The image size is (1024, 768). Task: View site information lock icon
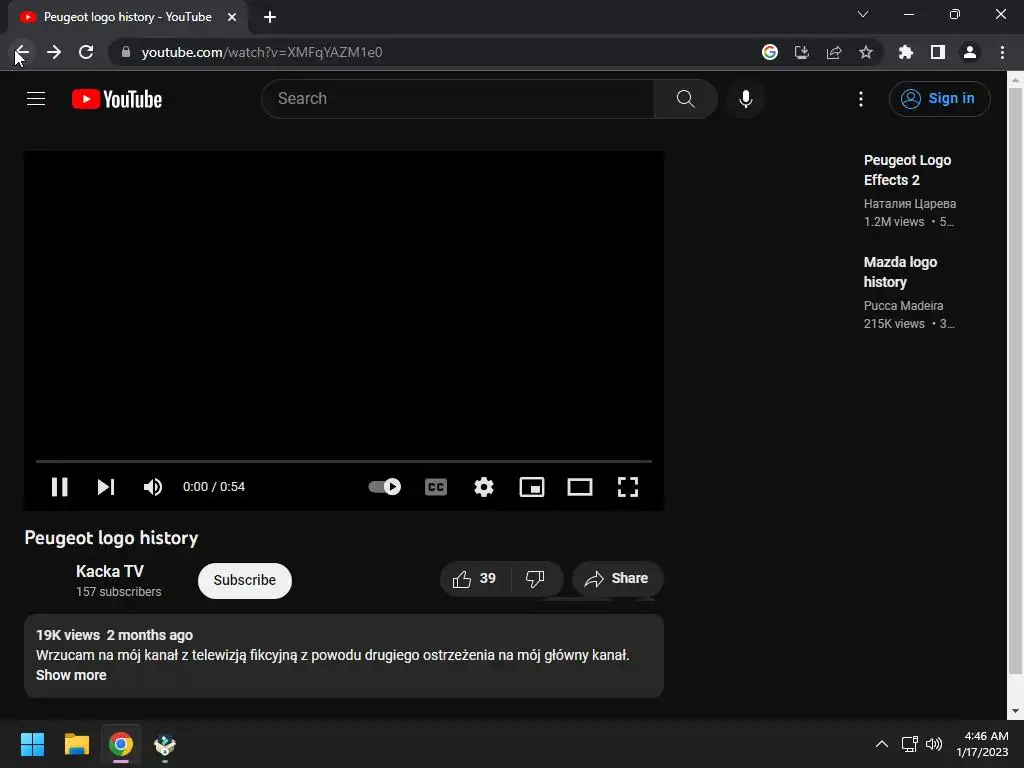click(126, 52)
